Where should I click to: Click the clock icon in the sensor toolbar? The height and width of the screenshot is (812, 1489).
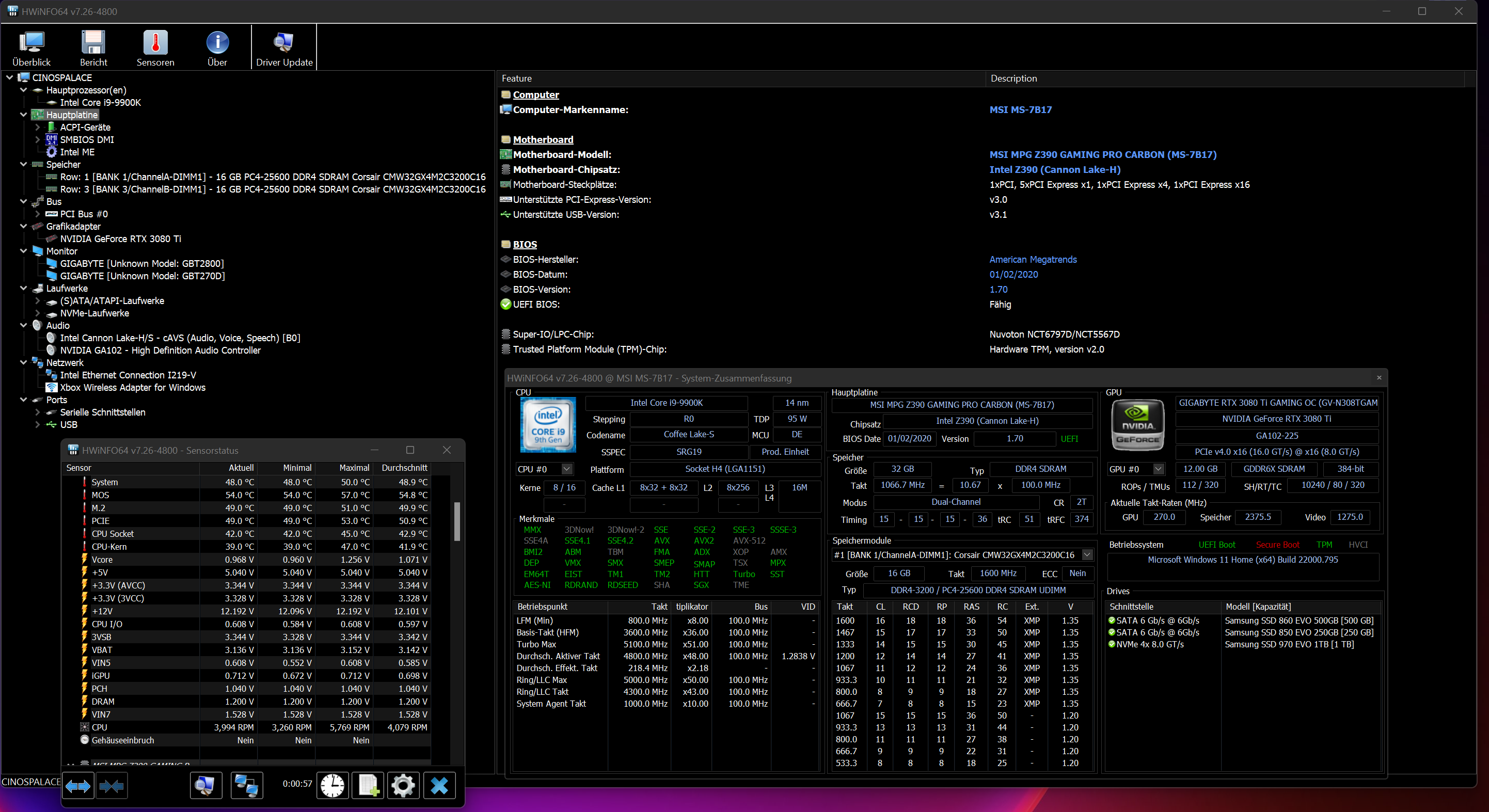332,785
